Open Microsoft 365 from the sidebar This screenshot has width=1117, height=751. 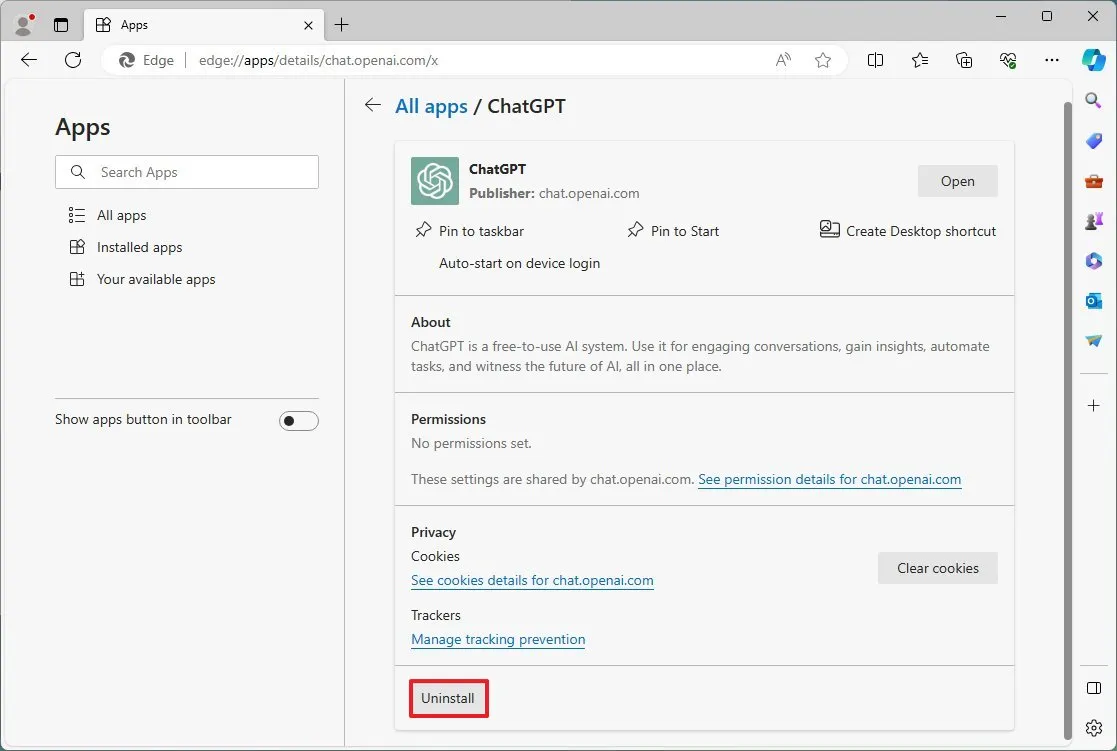click(1093, 261)
